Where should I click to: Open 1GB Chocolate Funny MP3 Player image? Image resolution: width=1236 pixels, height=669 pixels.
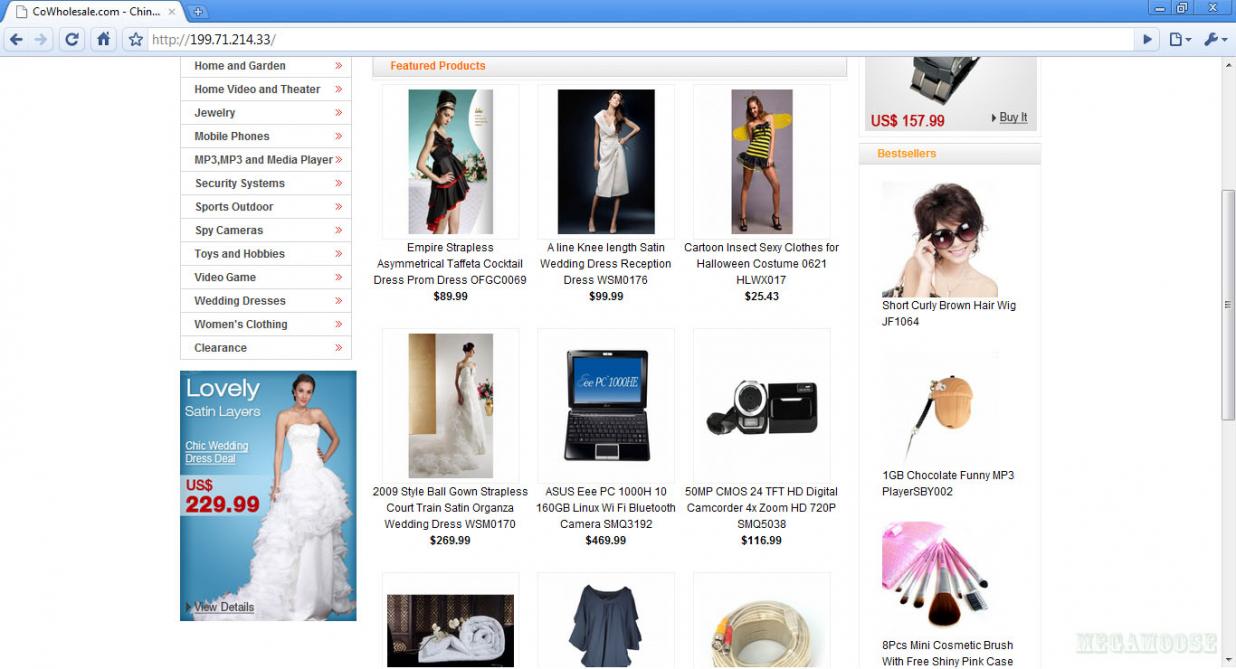tap(940, 409)
